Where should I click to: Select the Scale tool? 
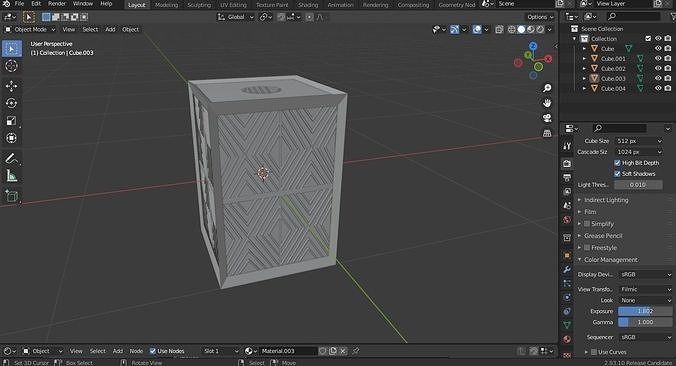click(x=12, y=121)
